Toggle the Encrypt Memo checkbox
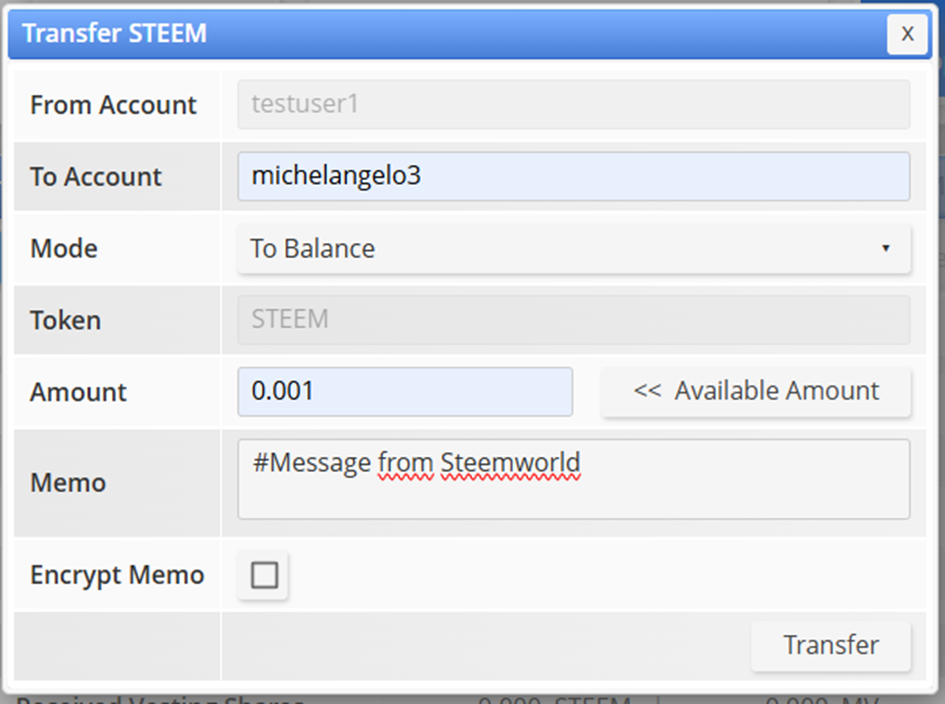 [x=264, y=575]
